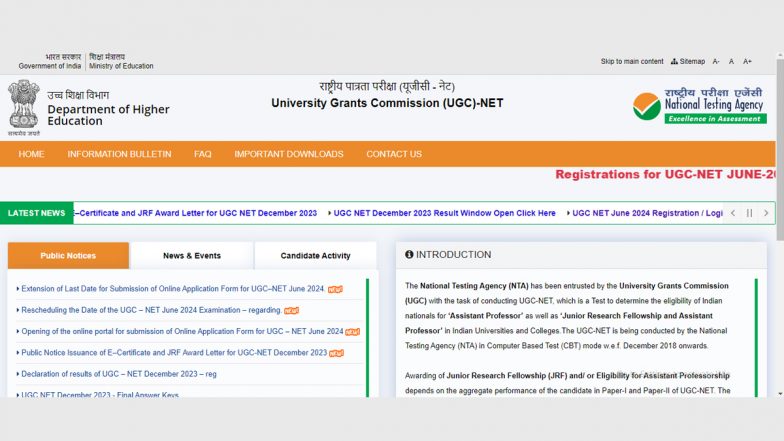Open the CONTACT US menu item
The width and height of the screenshot is (784, 441).
394,154
